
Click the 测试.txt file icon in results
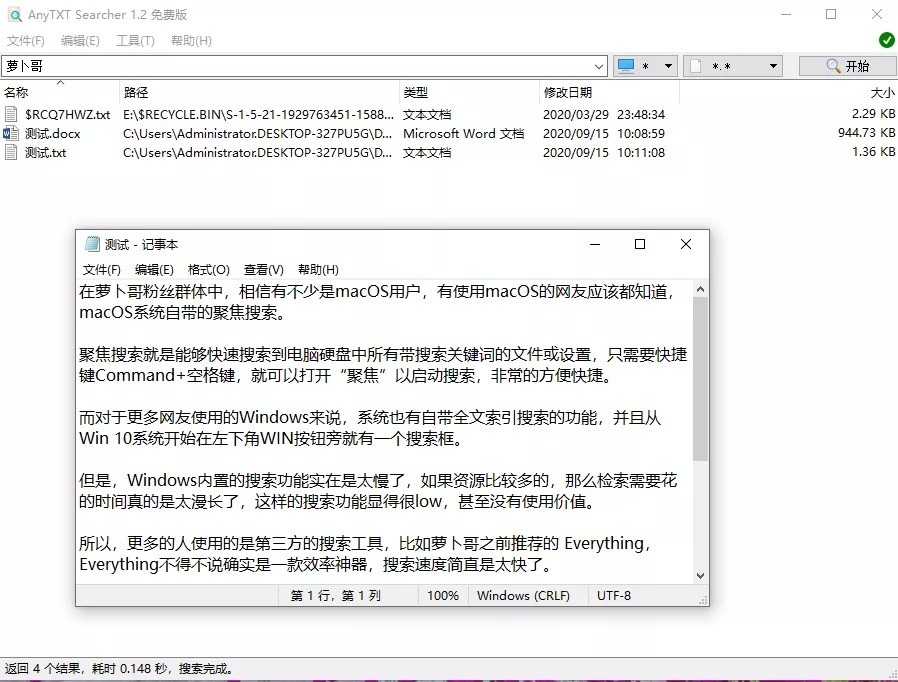pyautogui.click(x=12, y=153)
